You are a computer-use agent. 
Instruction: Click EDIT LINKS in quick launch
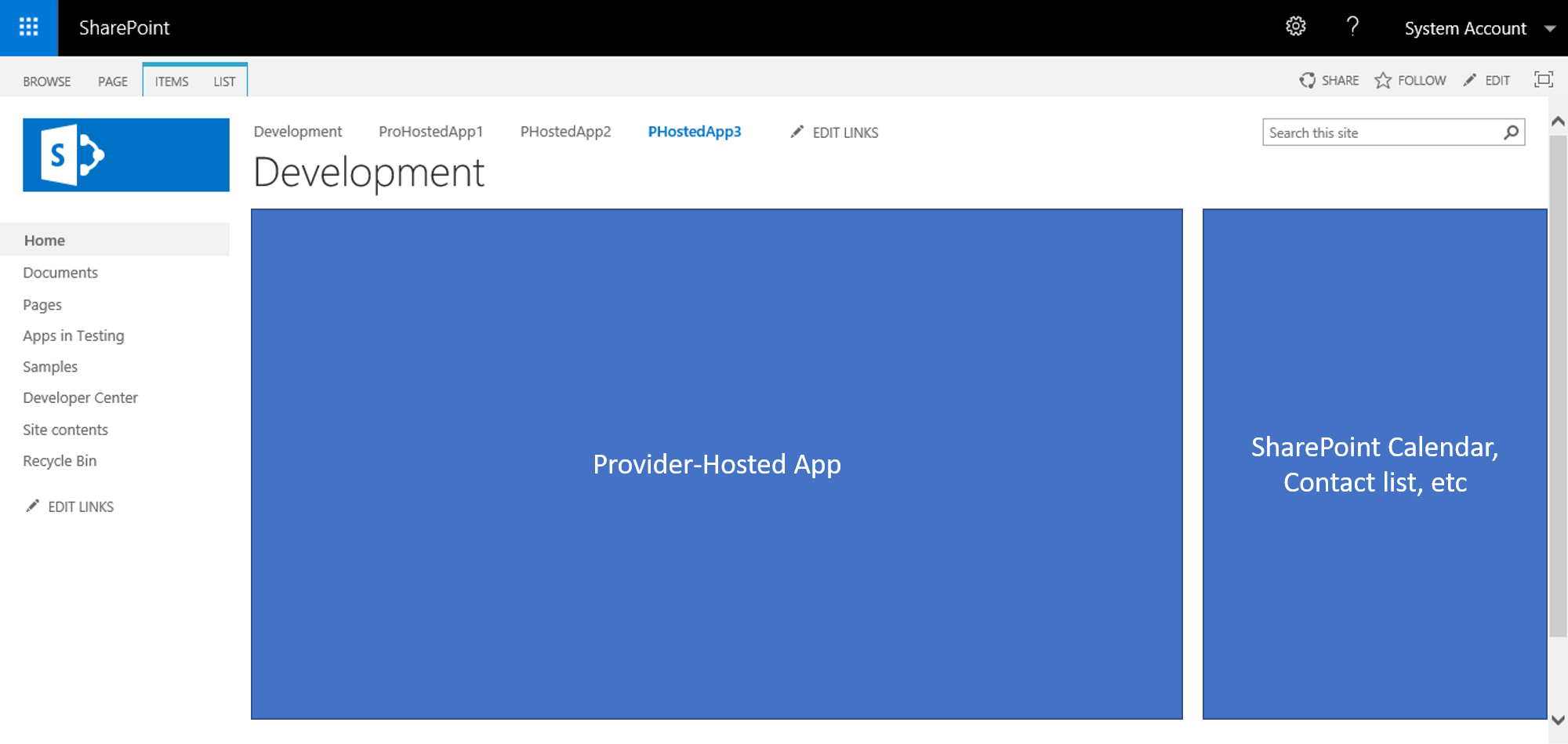70,506
